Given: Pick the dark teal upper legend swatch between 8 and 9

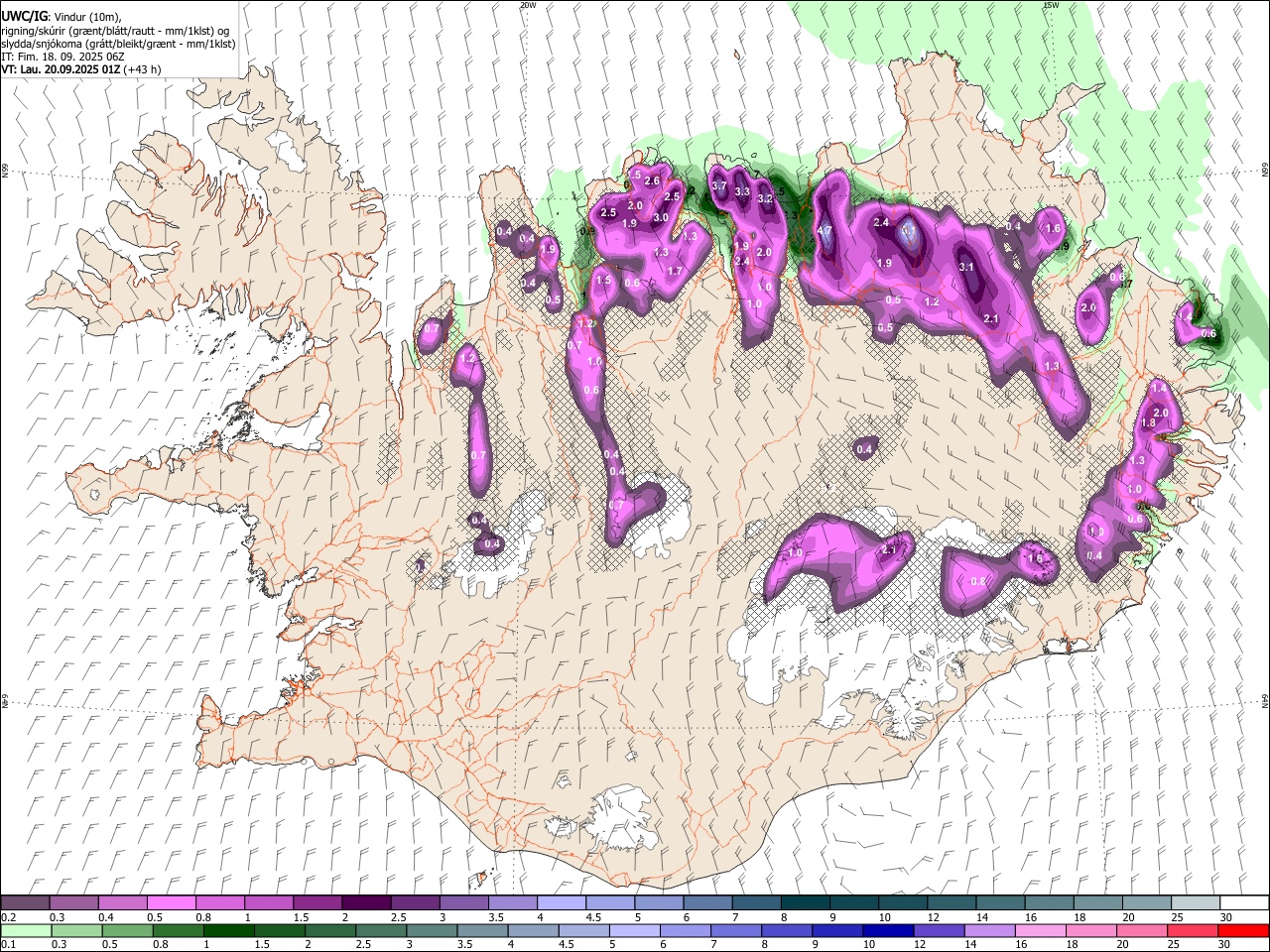Looking at the screenshot, I should 805,903.
